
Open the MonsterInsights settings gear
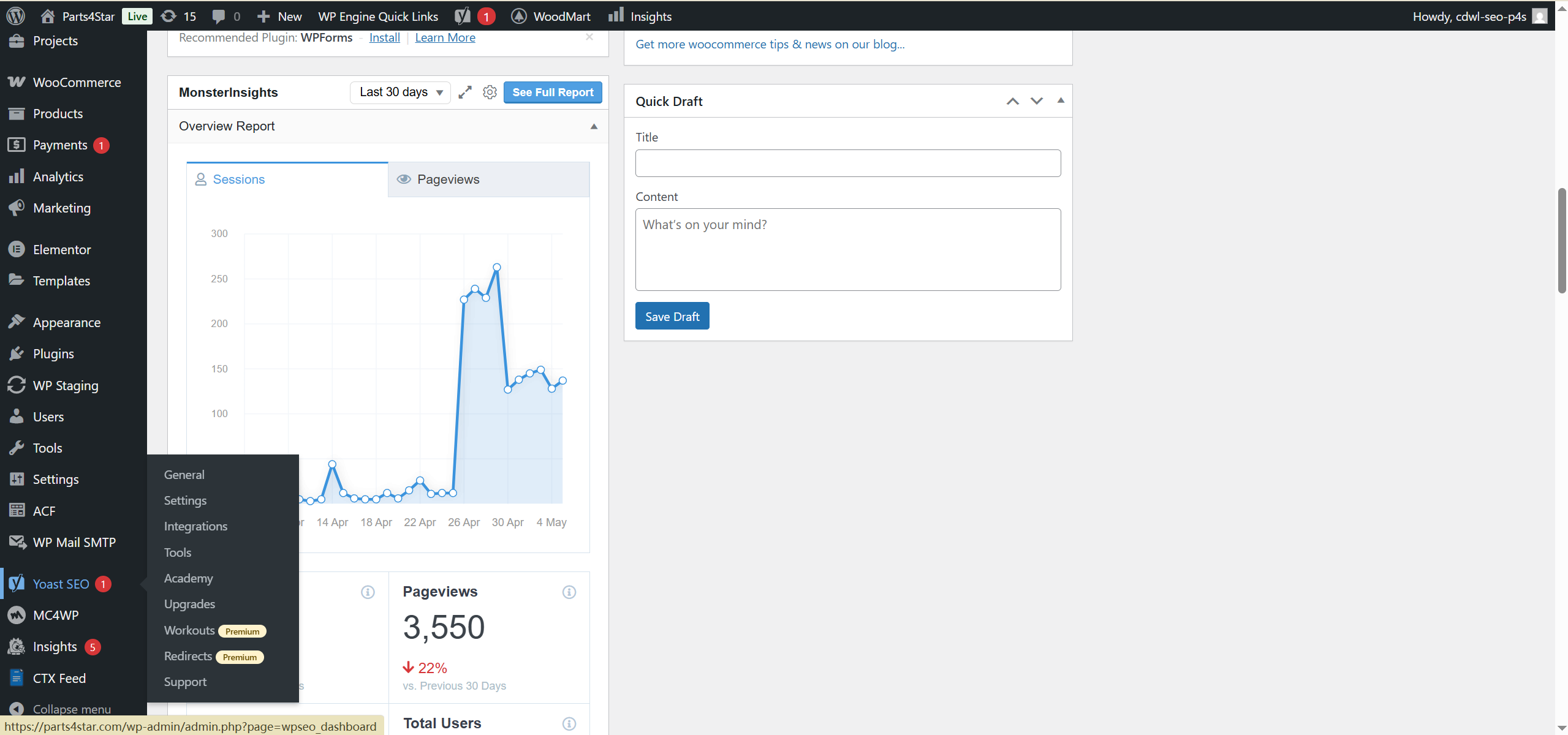pos(489,92)
